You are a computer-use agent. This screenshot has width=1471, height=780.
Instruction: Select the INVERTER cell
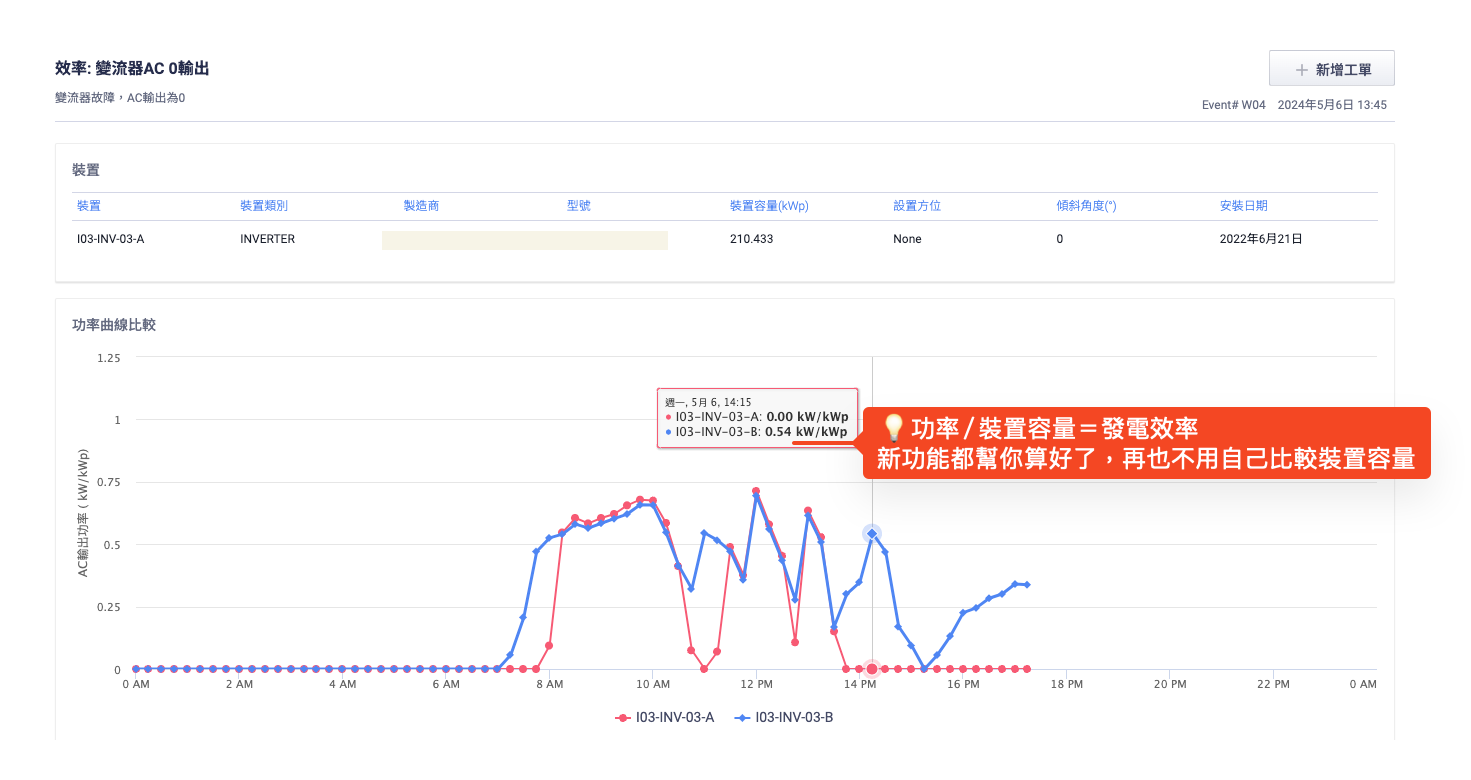click(267, 239)
